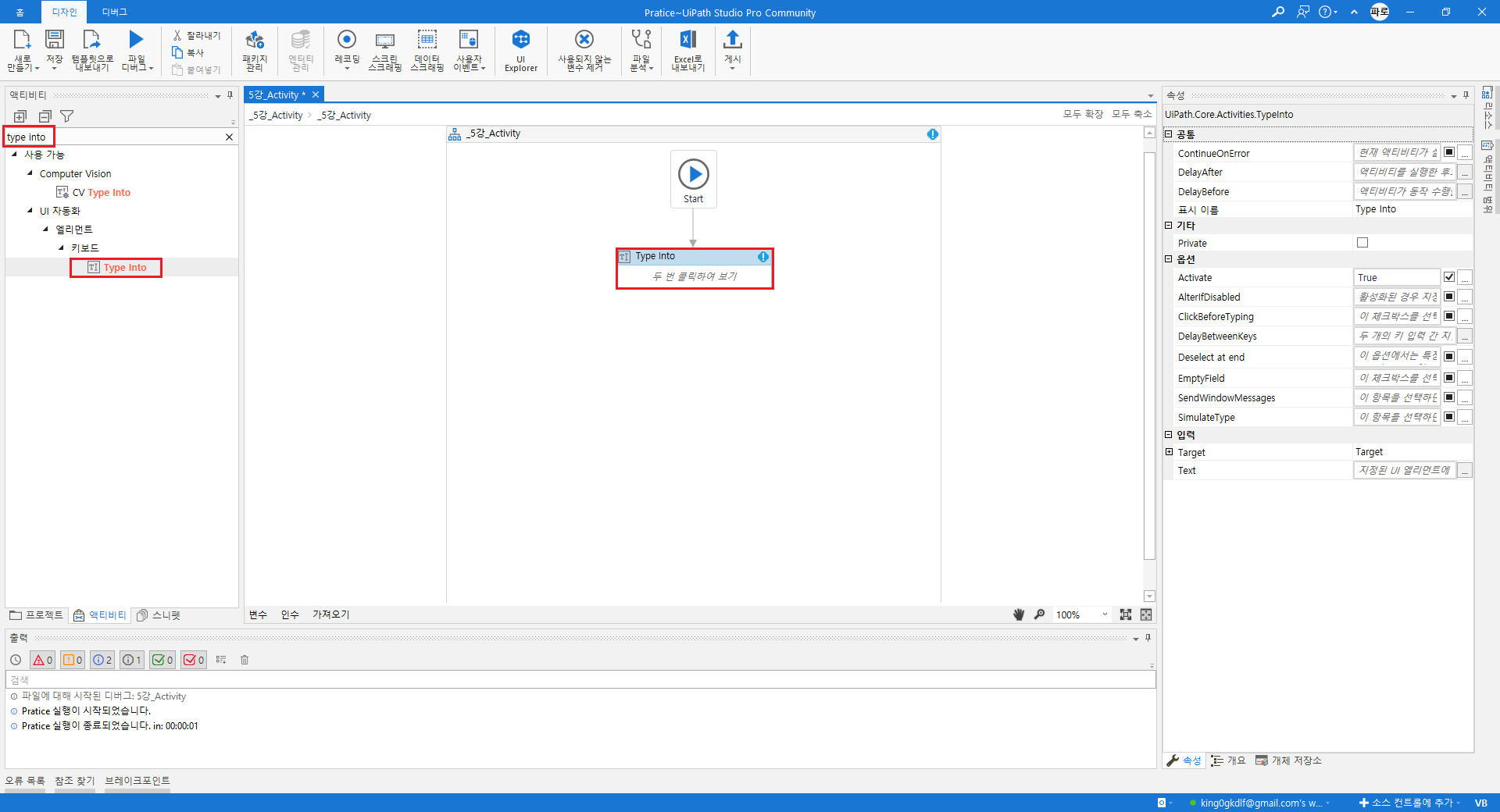
Task: Collapse the 옵션 property category
Action: click(1169, 259)
